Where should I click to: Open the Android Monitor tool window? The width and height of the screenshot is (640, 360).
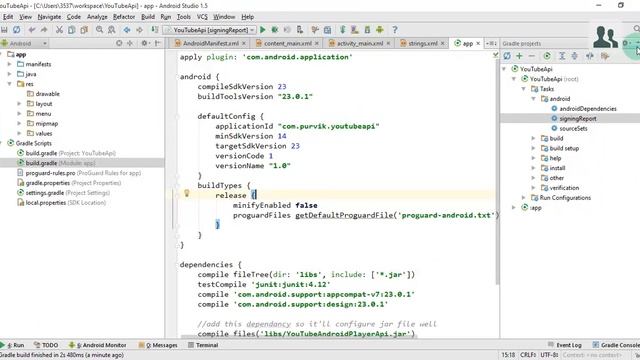tap(98, 345)
